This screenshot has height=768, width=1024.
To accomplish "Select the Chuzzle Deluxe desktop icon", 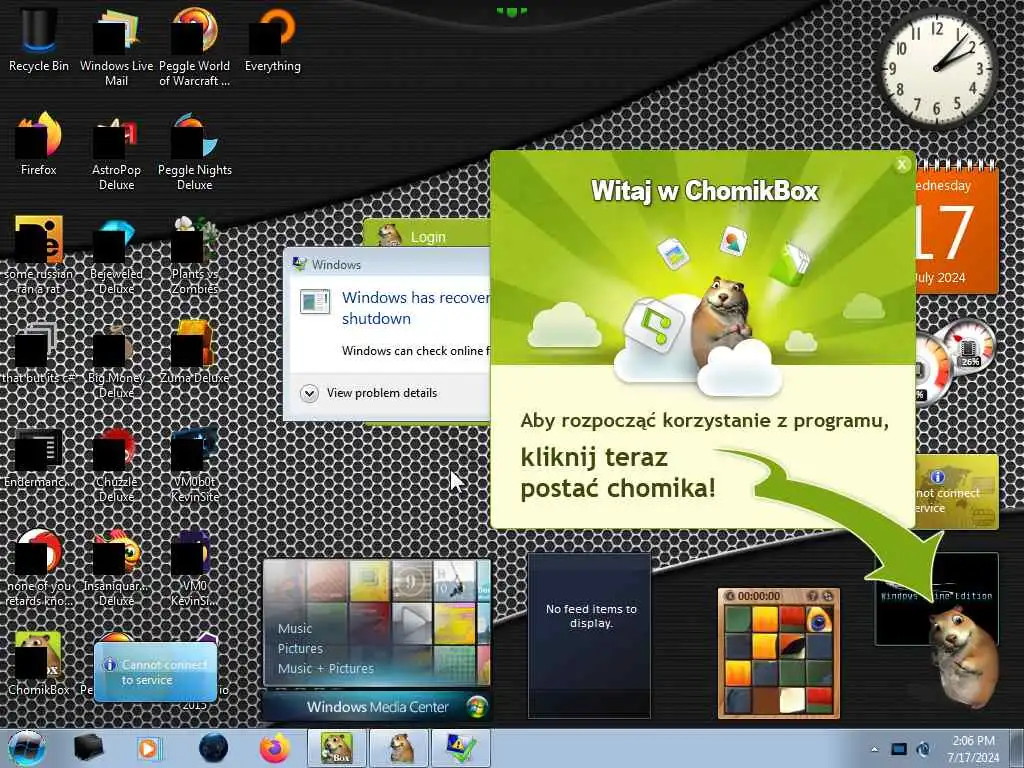I will [116, 464].
